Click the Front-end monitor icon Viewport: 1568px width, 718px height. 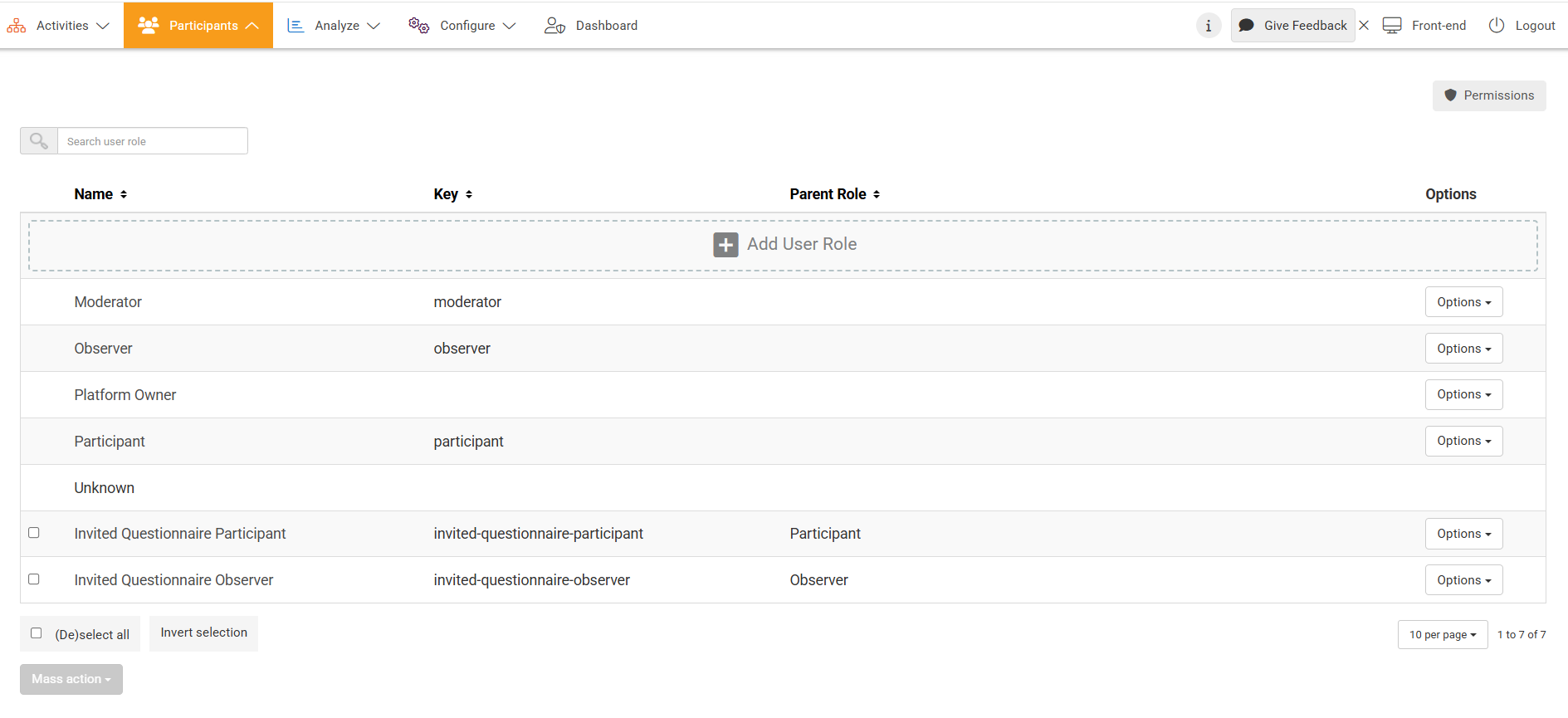pyautogui.click(x=1392, y=26)
